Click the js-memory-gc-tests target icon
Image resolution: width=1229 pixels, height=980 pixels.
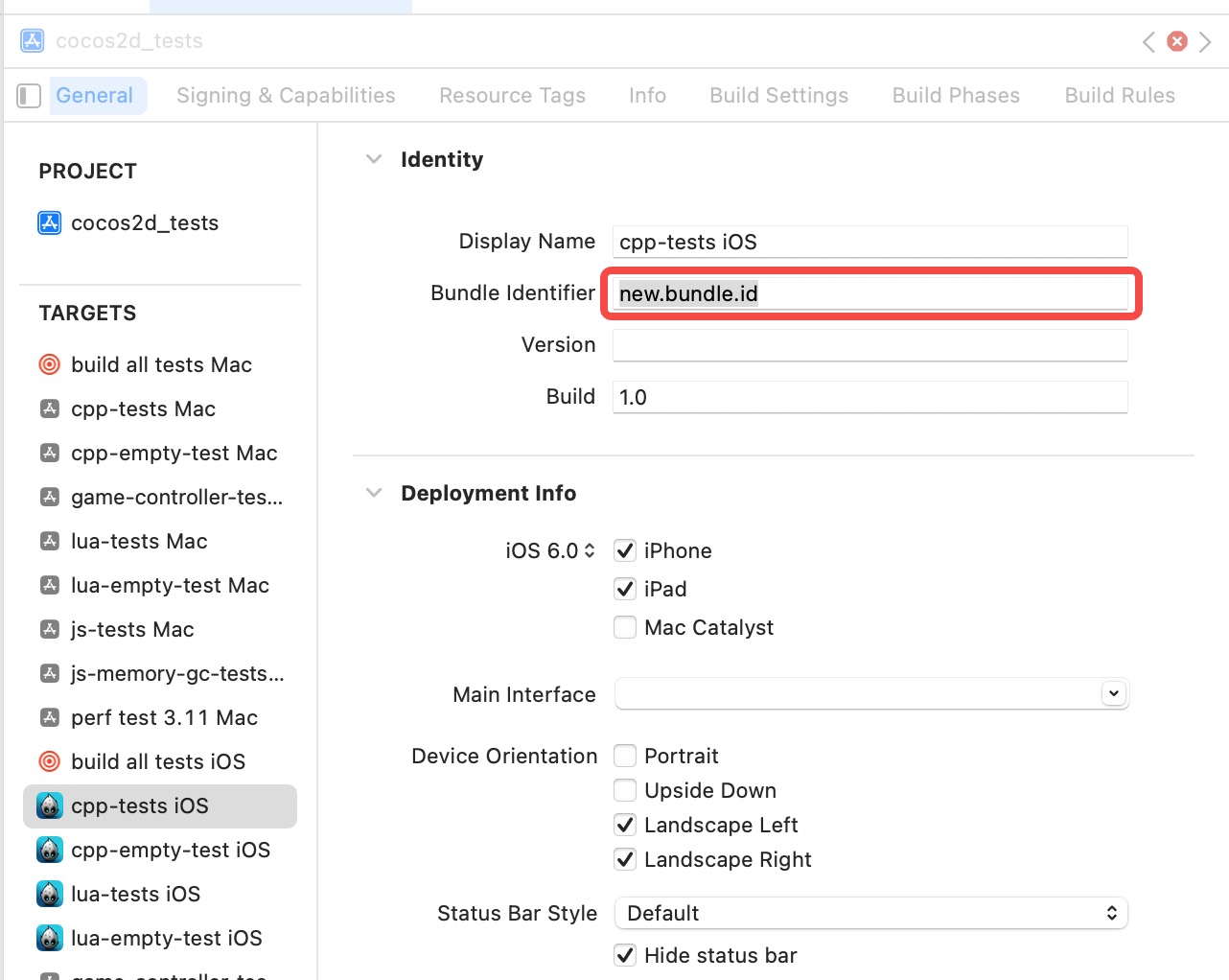point(50,673)
